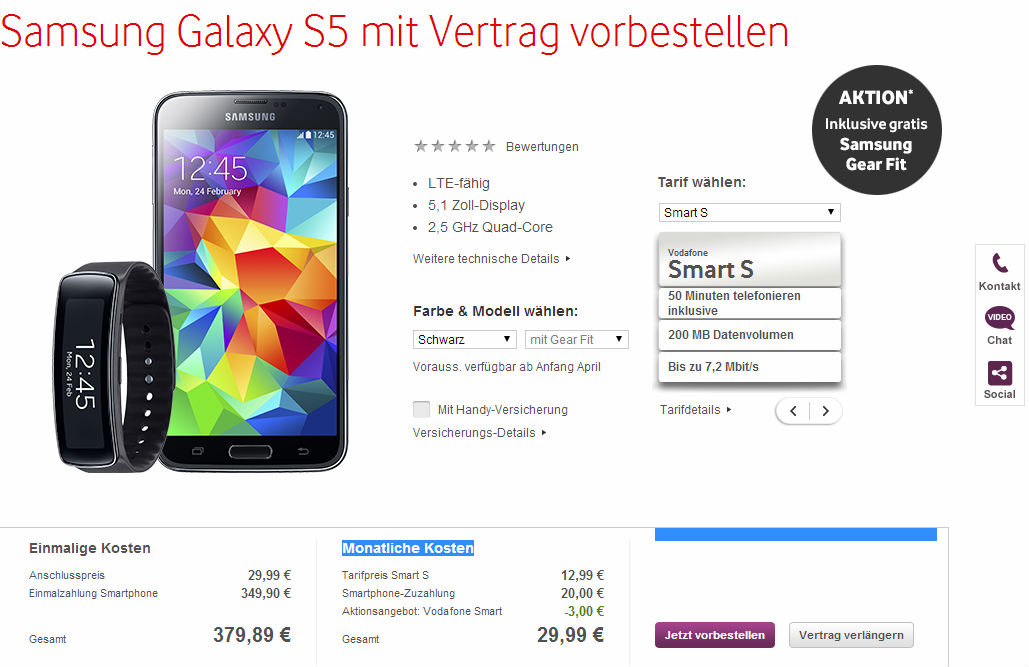The image size is (1029, 667).
Task: Show next tariff with right arrow
Action: [x=826, y=411]
